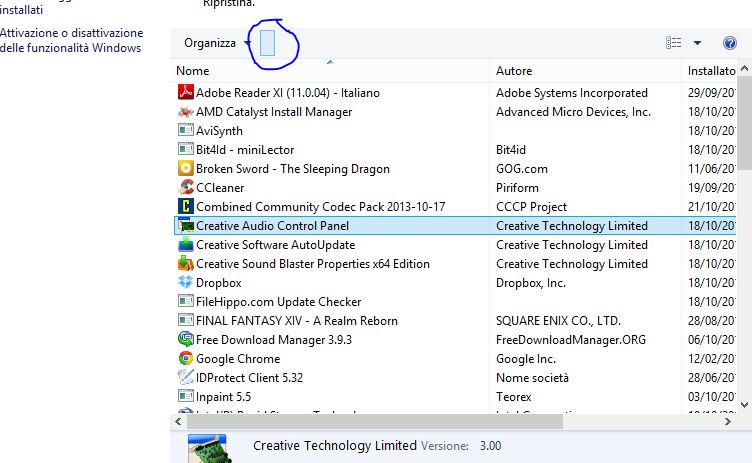Click the FileHippo.com Update Checker icon
This screenshot has height=463, width=752.
(186, 301)
